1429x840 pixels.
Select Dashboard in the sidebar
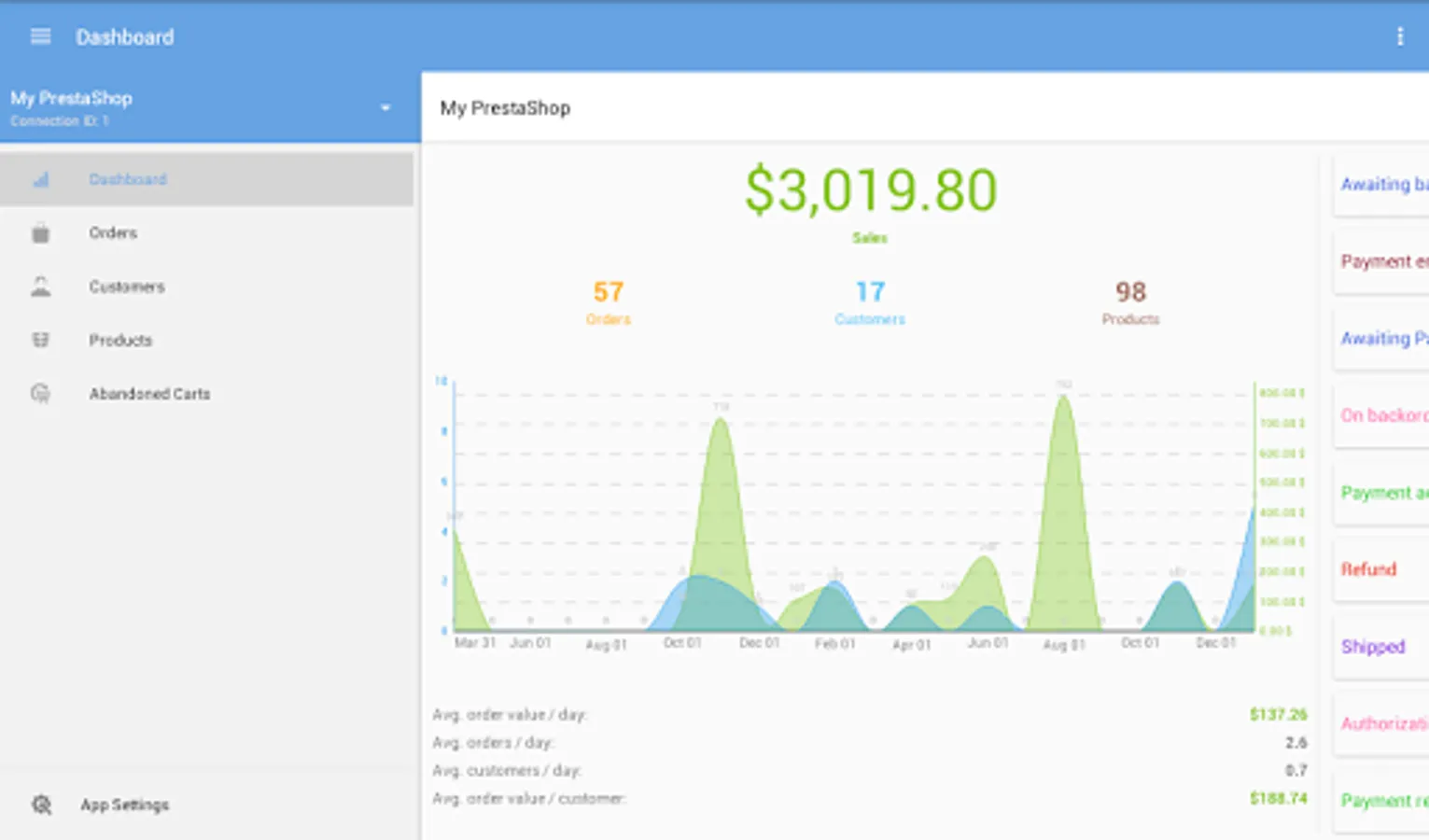[x=207, y=179]
